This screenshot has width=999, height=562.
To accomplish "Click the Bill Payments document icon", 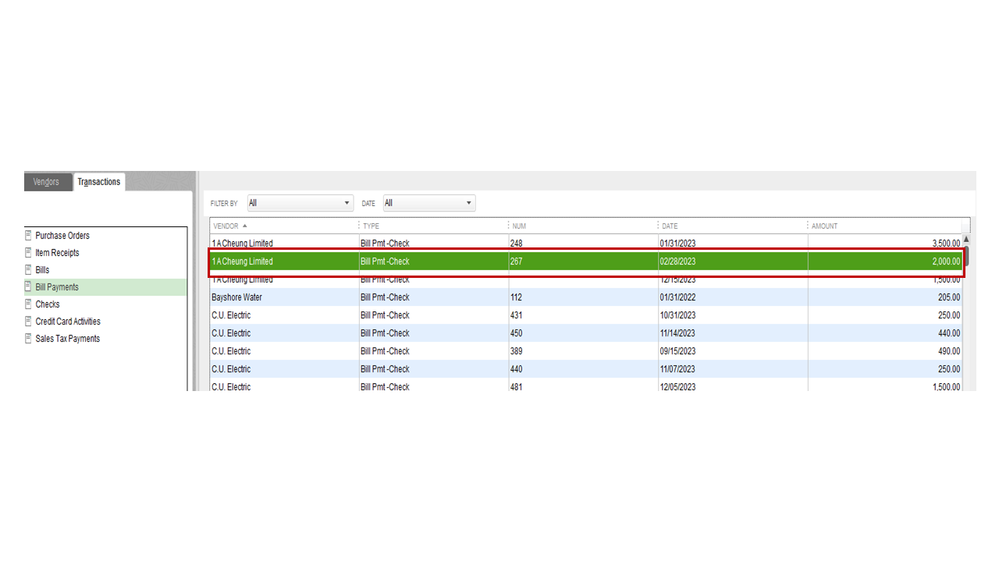I will click(28, 287).
